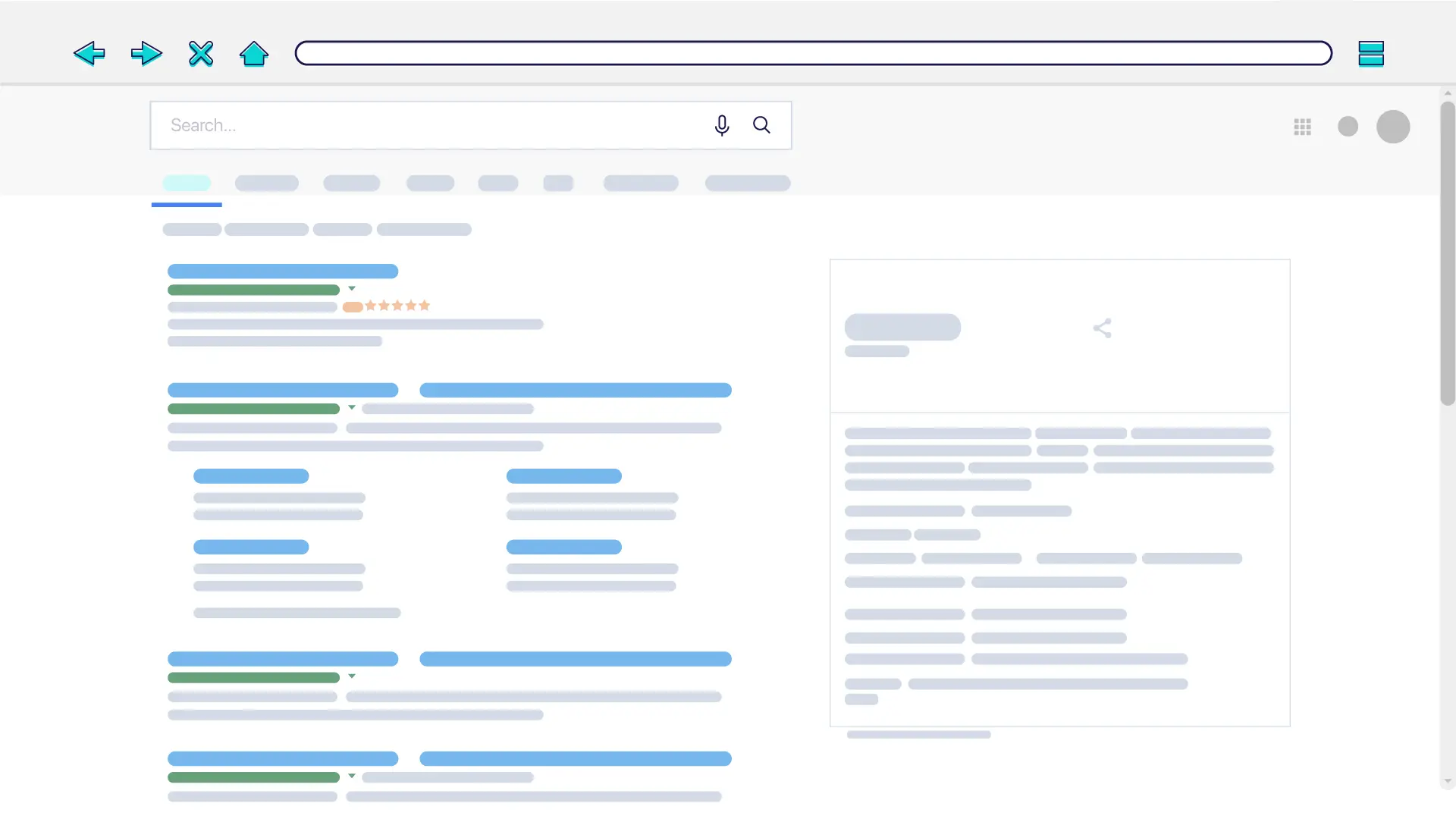The height and width of the screenshot is (819, 1456).
Task: Click the five-star rating on first result
Action: click(397, 306)
